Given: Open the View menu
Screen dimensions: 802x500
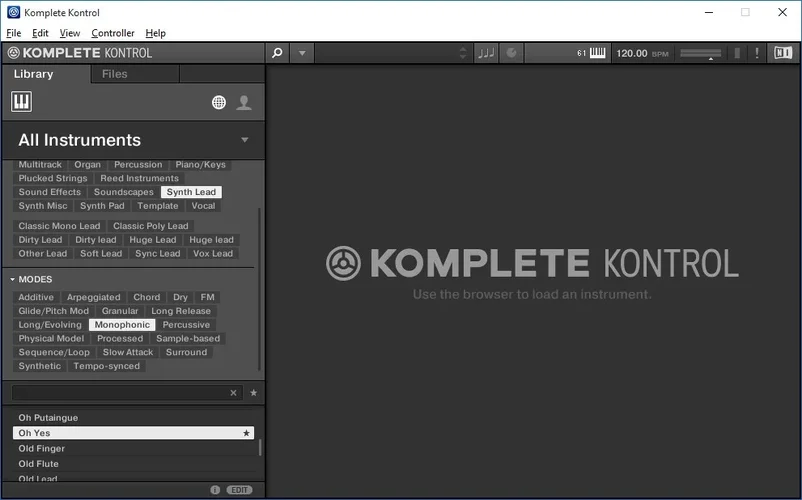Looking at the screenshot, I should click(x=70, y=33).
